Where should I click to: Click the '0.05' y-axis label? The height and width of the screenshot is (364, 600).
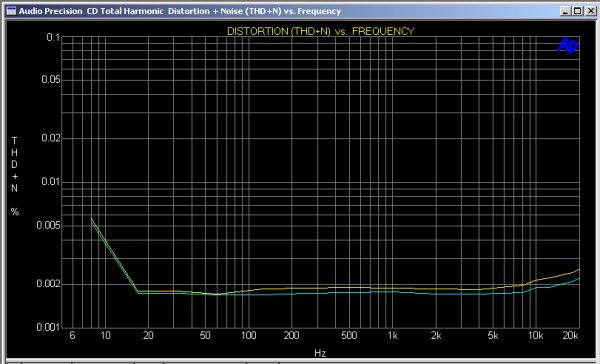coord(51,80)
